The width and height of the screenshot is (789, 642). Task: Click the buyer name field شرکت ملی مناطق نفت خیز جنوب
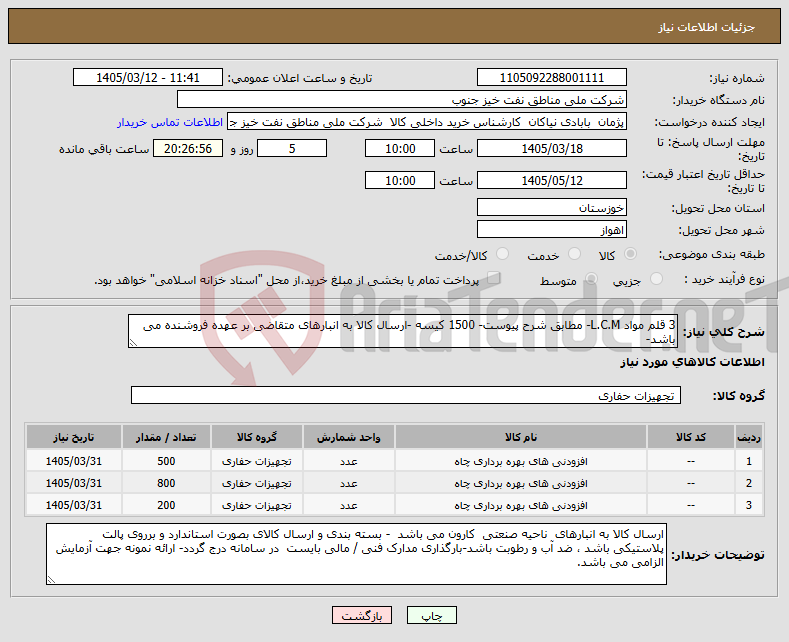click(402, 100)
